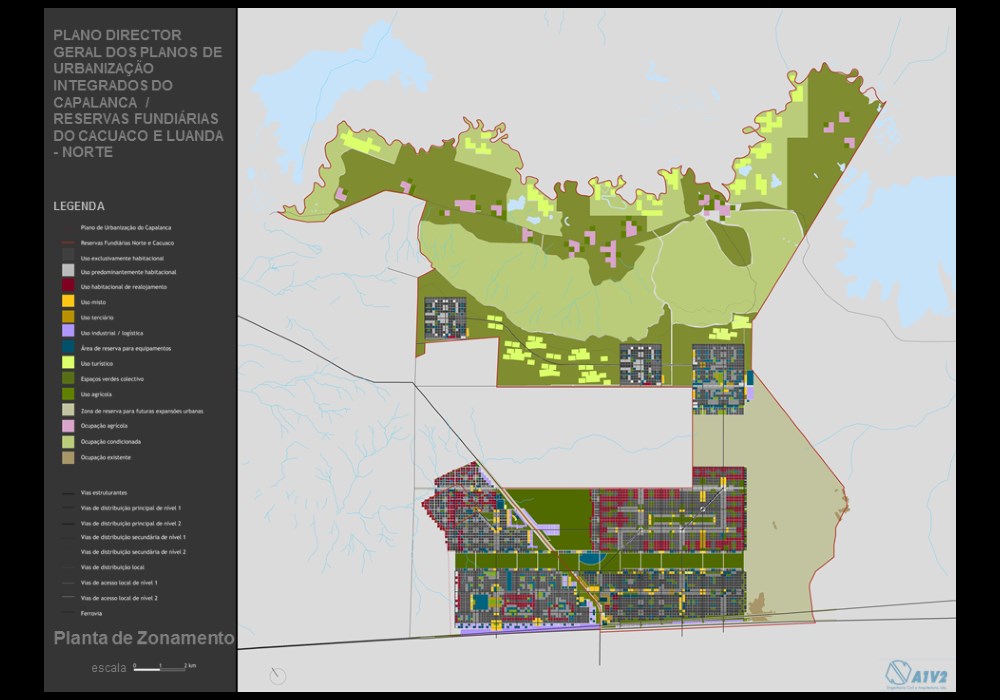The height and width of the screenshot is (700, 1000).
Task: Click the Zona de reserva para futuras expansões label
Action: point(142,411)
